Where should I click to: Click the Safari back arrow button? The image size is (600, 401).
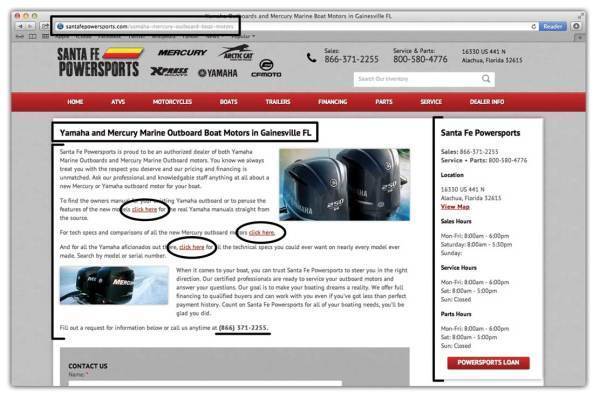click(x=20, y=26)
